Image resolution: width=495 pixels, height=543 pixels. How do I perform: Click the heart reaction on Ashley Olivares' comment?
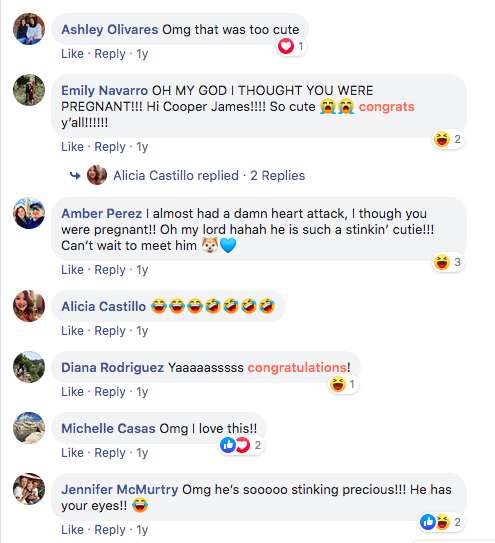[286, 46]
